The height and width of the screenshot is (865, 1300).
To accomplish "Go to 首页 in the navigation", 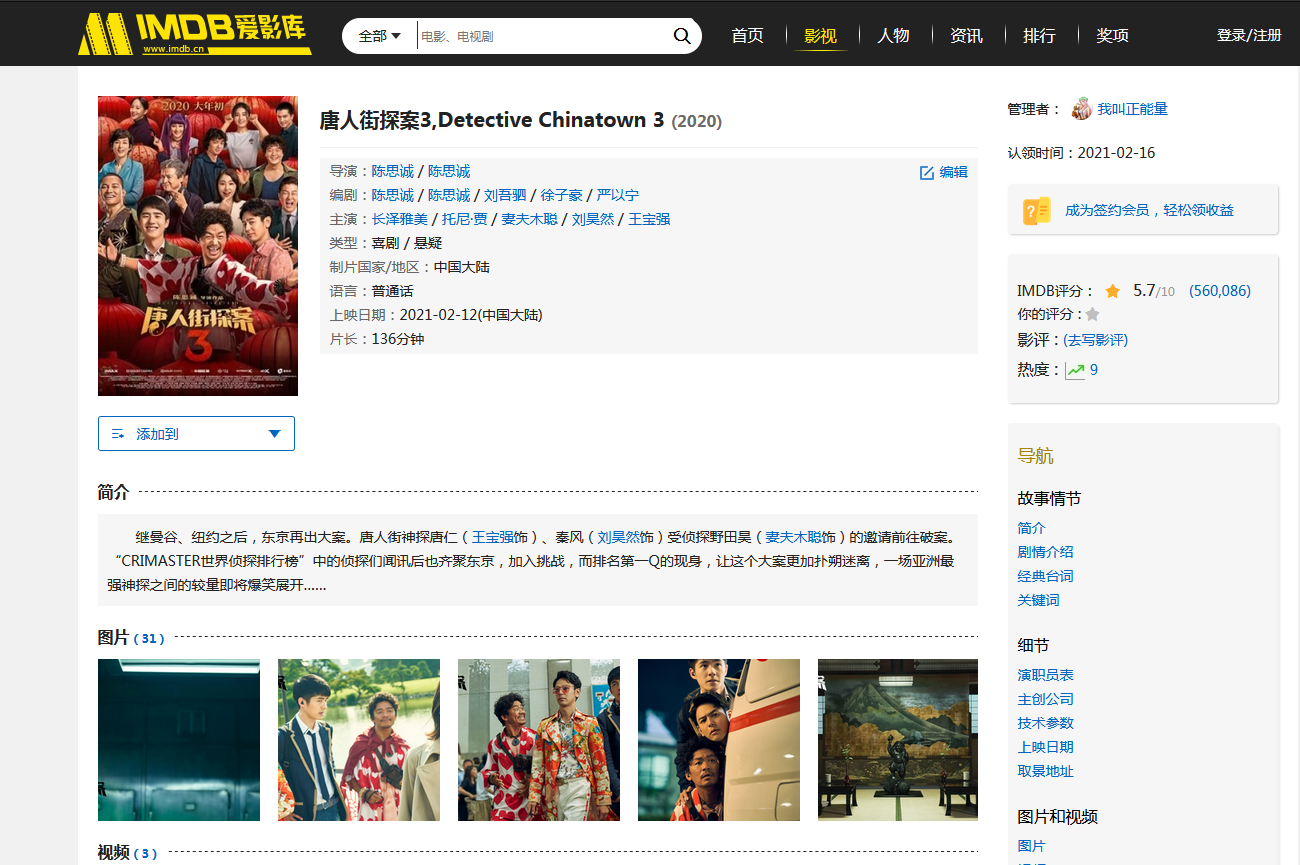I will (x=747, y=36).
